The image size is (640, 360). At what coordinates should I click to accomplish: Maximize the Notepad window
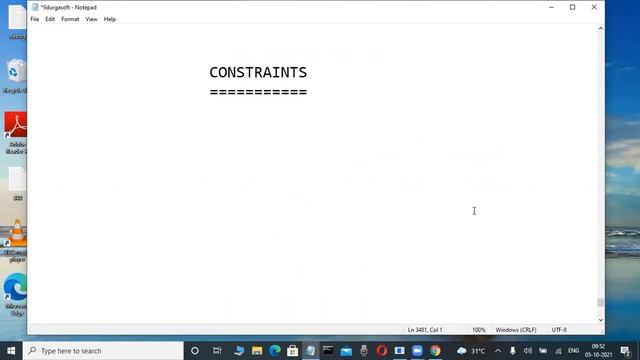tap(573, 7)
